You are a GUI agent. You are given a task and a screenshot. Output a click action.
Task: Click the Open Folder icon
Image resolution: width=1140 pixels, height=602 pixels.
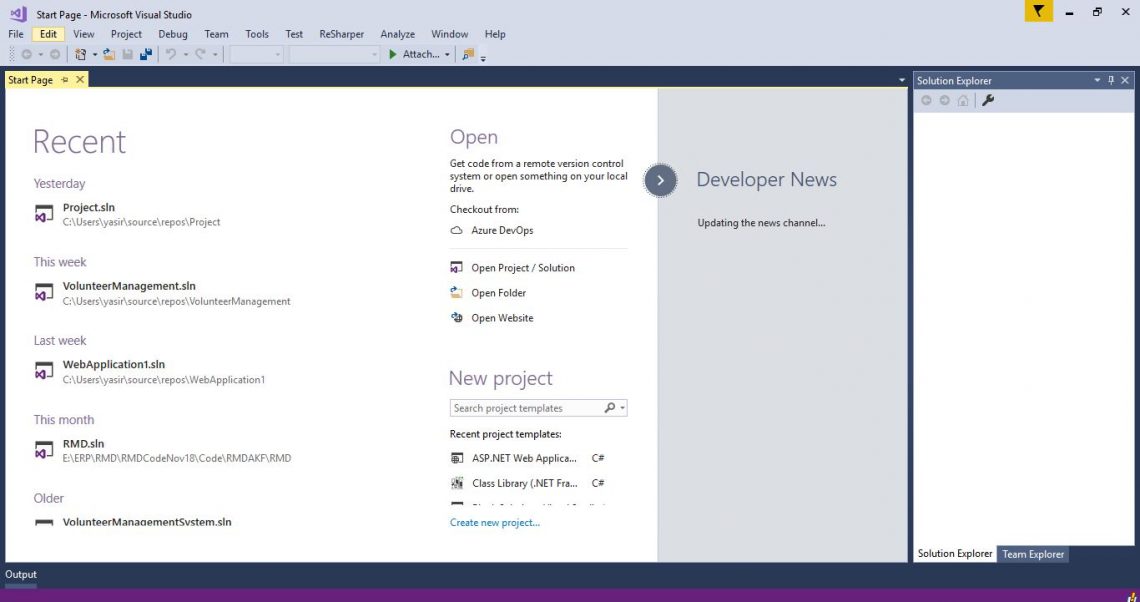coord(457,293)
